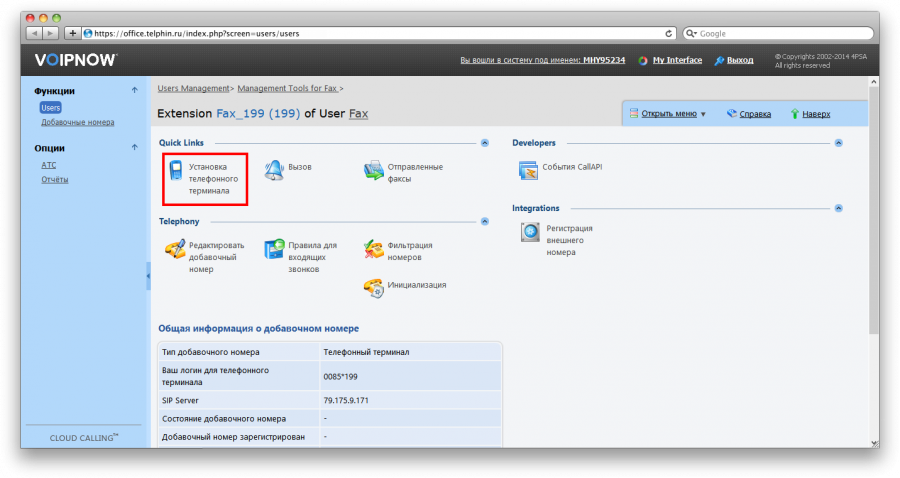Click the green Наверх arrow icon

pos(794,114)
